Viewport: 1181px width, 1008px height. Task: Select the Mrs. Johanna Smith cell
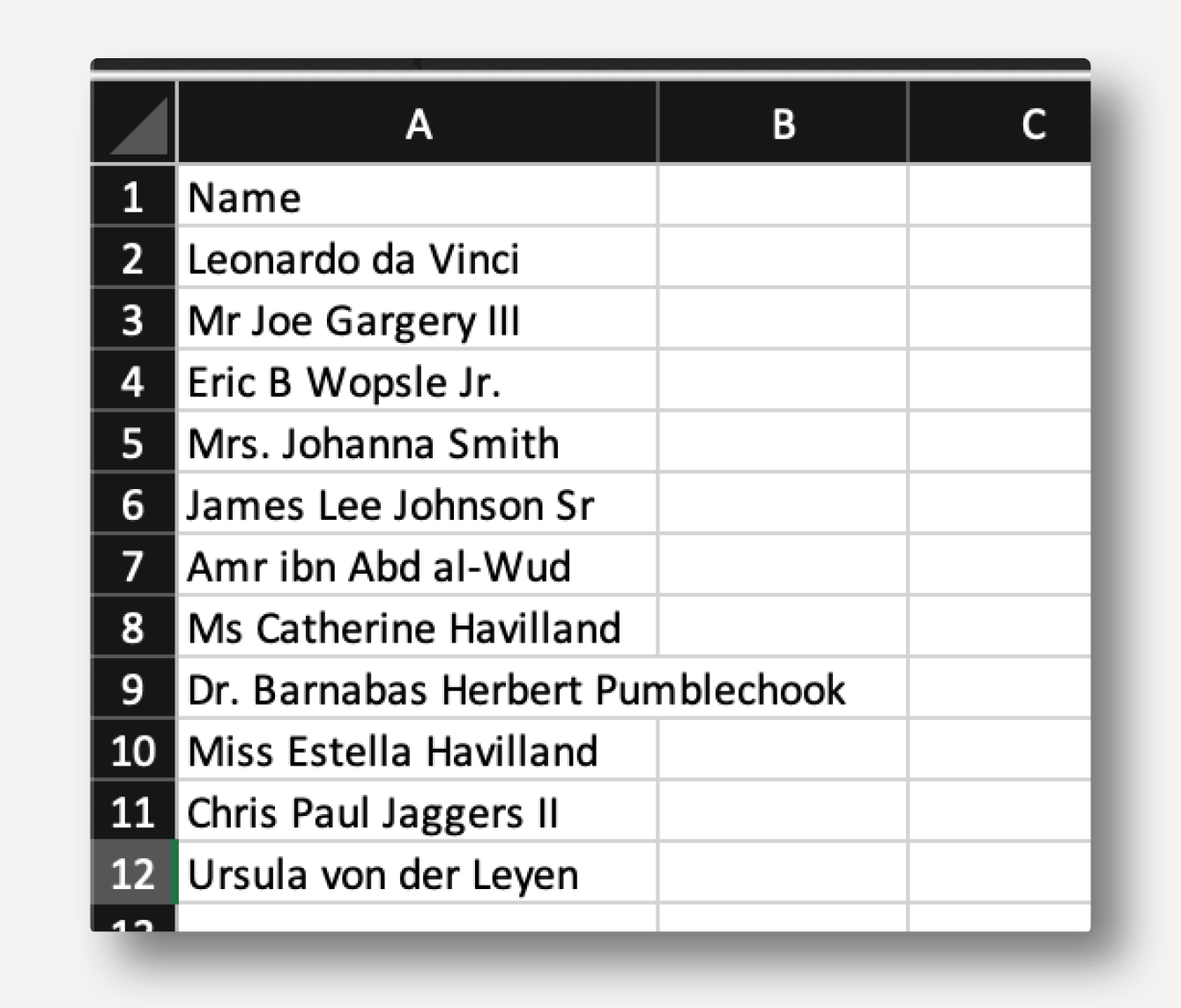pyautogui.click(x=417, y=443)
